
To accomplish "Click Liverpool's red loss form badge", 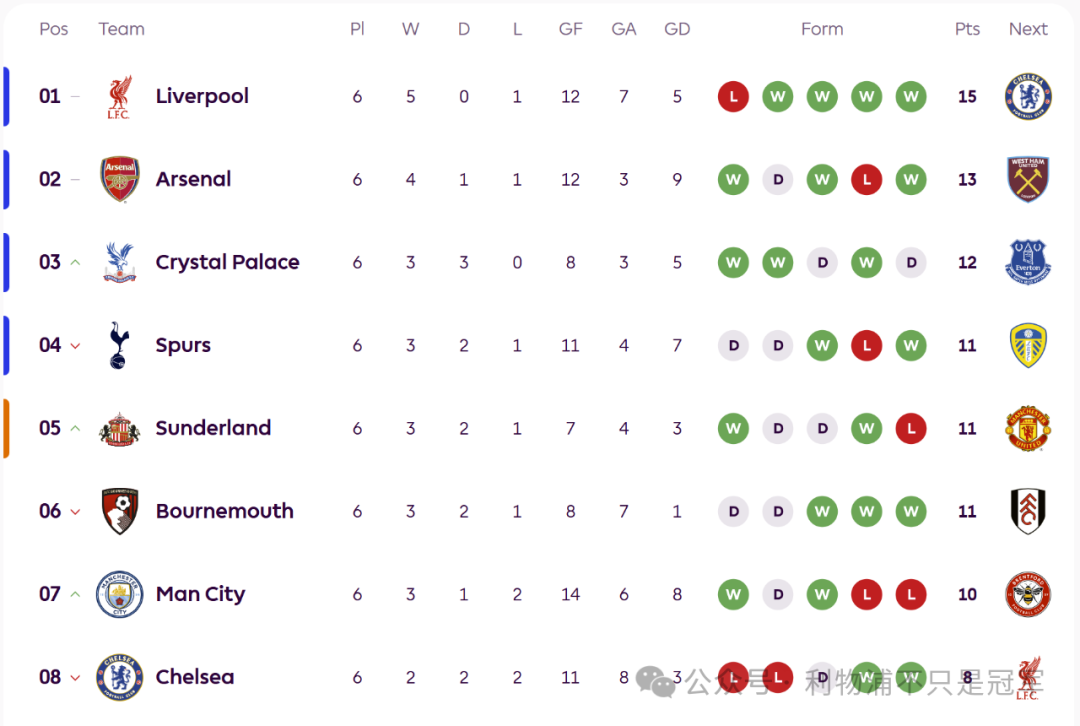I will click(733, 97).
